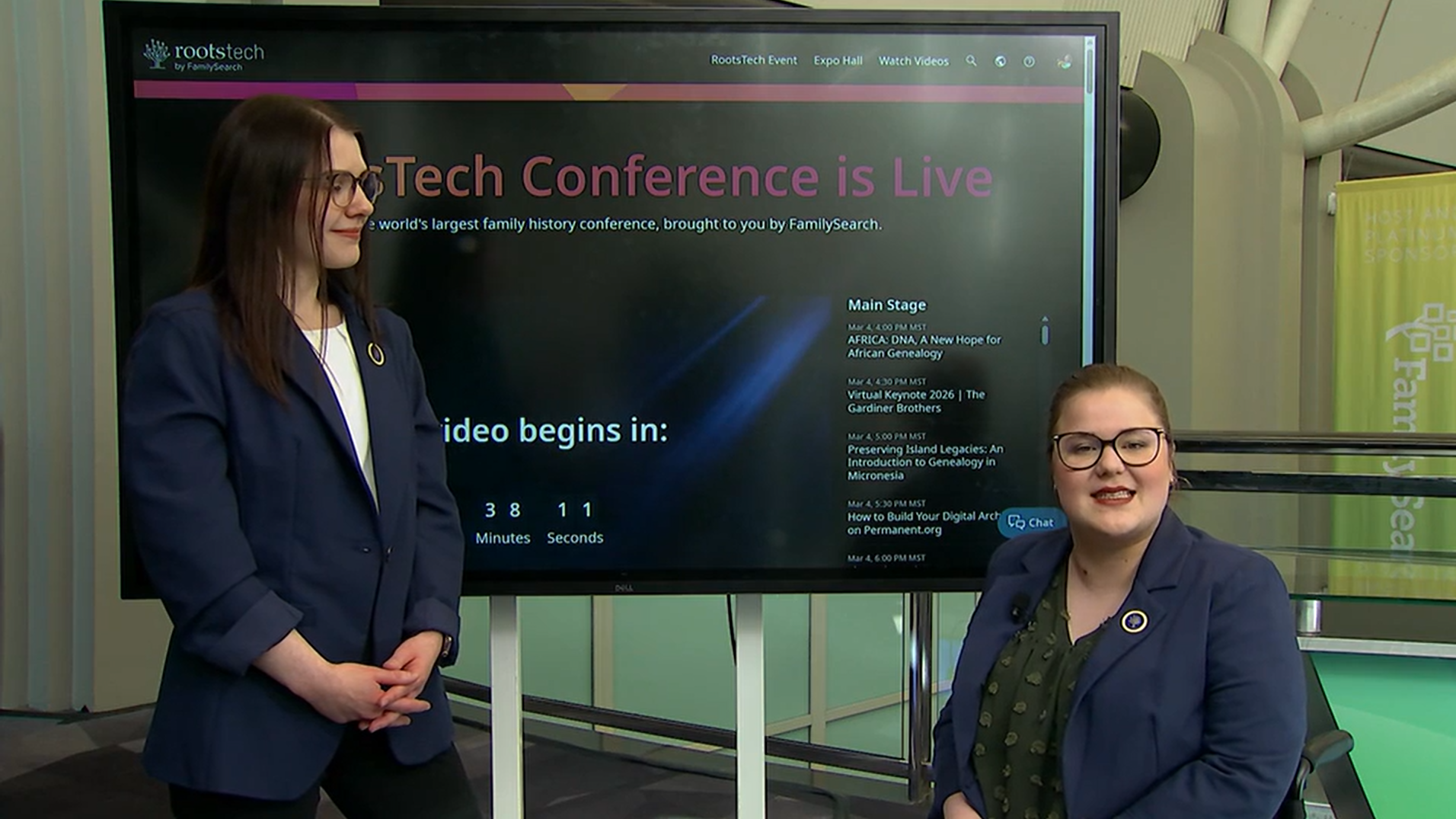The height and width of the screenshot is (819, 1456).
Task: Click the Mar 4, 4:00 PM MST timestamp
Action: (x=887, y=327)
